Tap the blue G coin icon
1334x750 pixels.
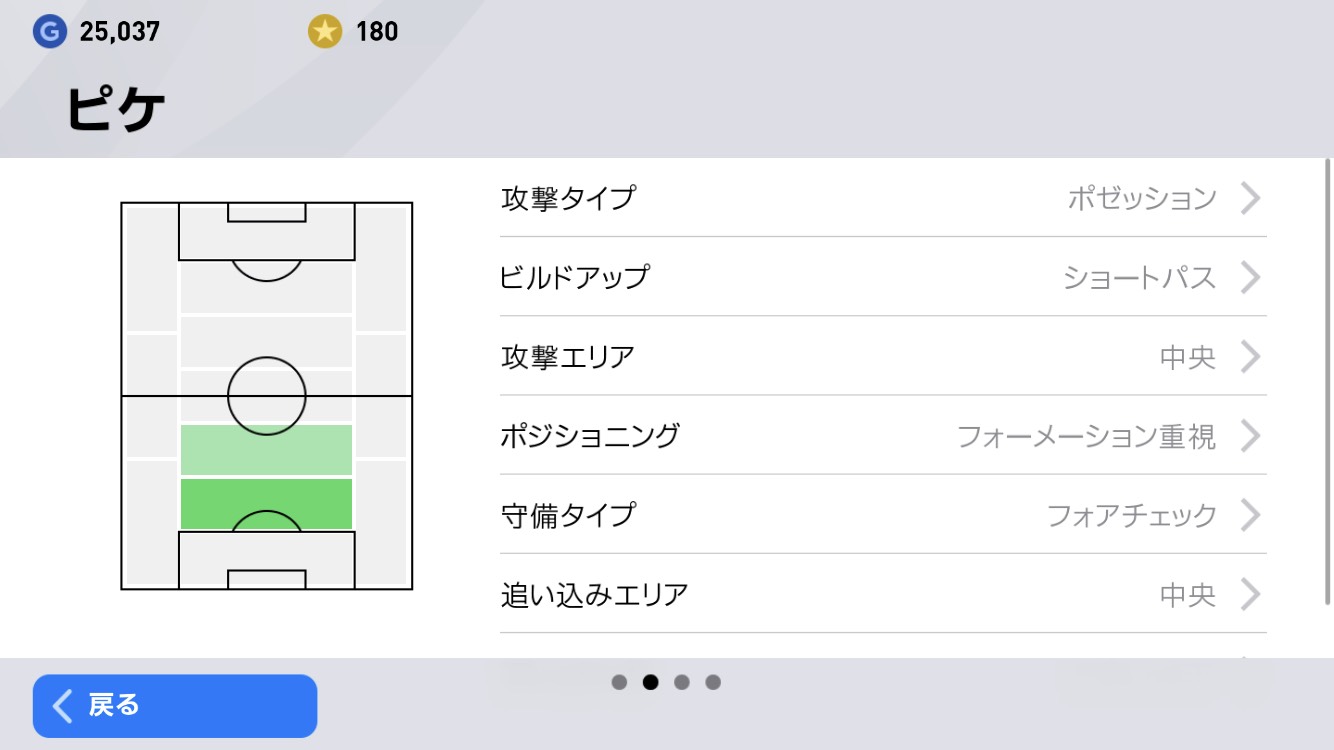click(x=49, y=32)
